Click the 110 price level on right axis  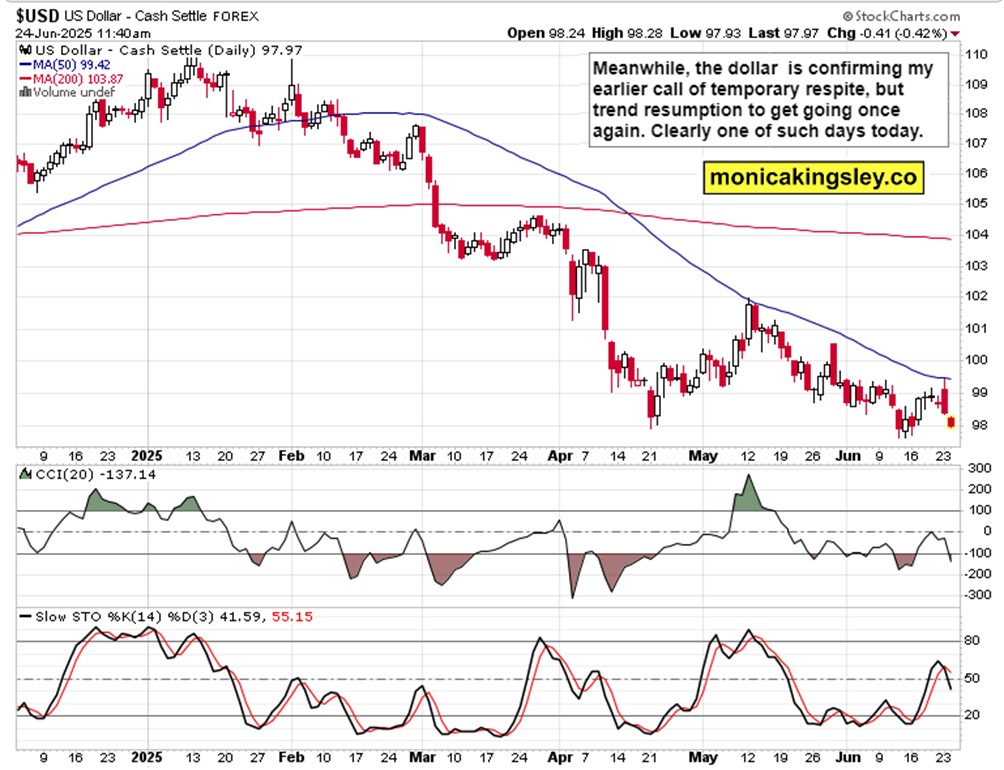[976, 54]
